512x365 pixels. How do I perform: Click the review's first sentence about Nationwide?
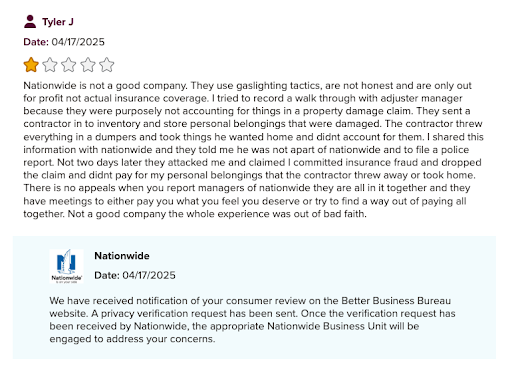click(x=105, y=86)
